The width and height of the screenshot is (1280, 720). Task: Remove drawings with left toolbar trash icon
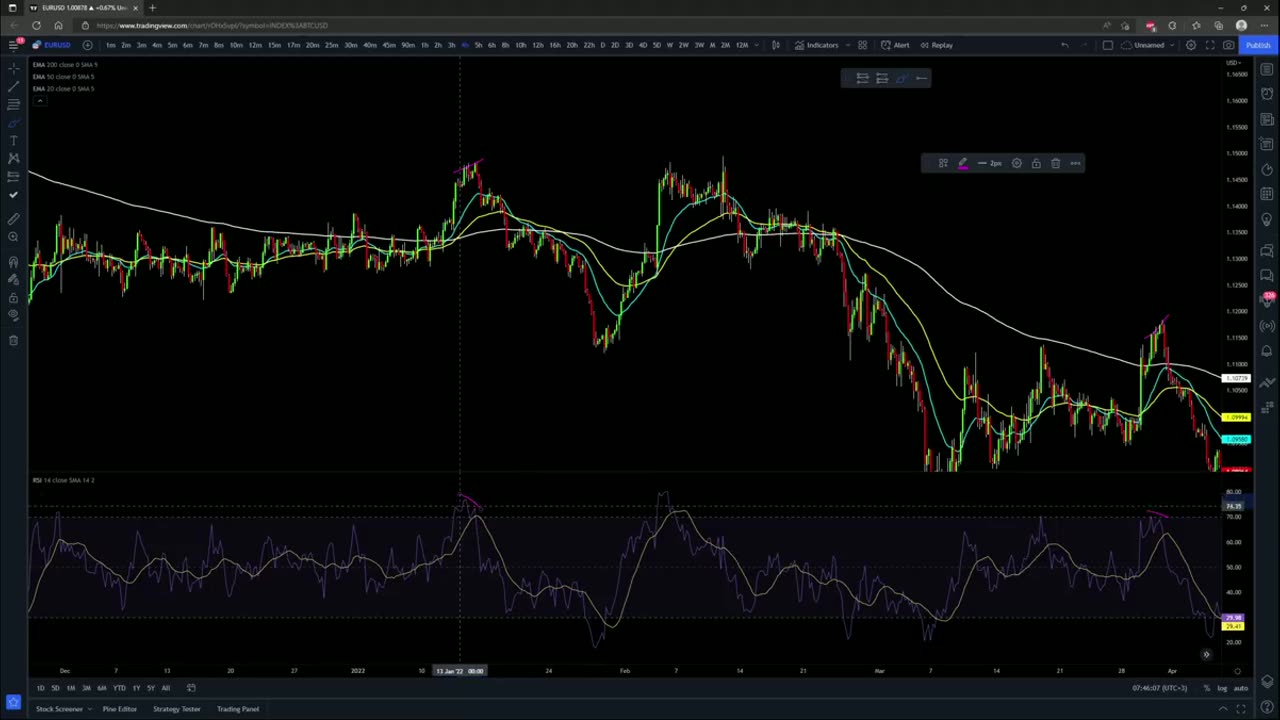coord(13,341)
